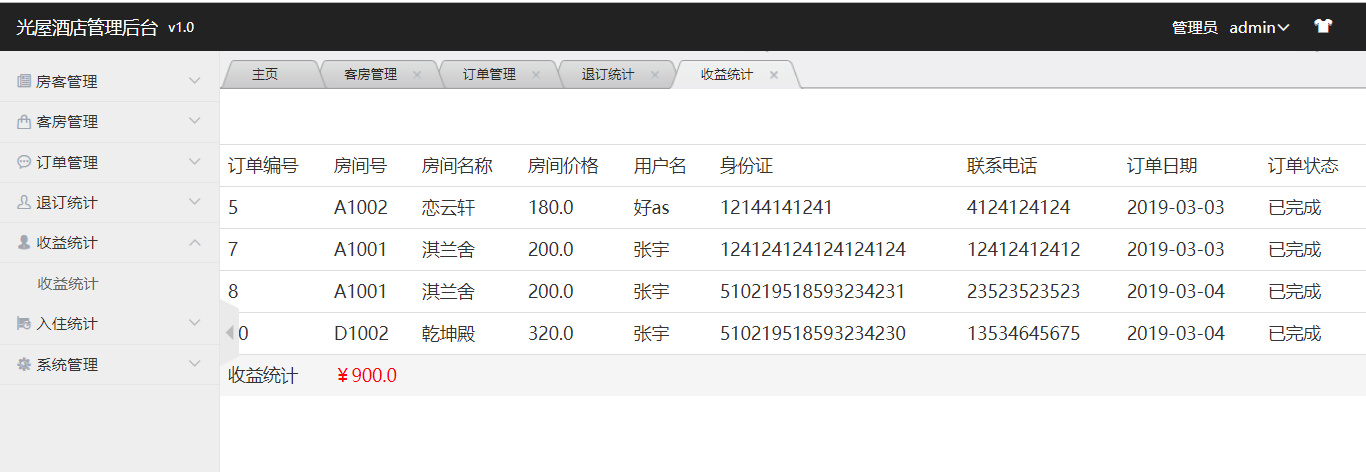The image size is (1366, 472).
Task: Click the 客房管理 bag icon in sidebar
Action: 24,122
